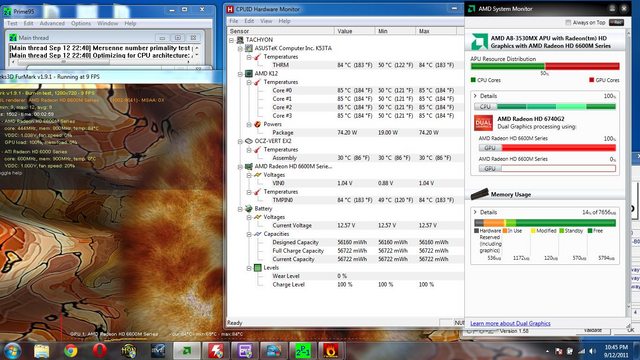Screen dimensions: 640x360
Task: Enable the Always on Top checkbox
Action: [x=568, y=22]
